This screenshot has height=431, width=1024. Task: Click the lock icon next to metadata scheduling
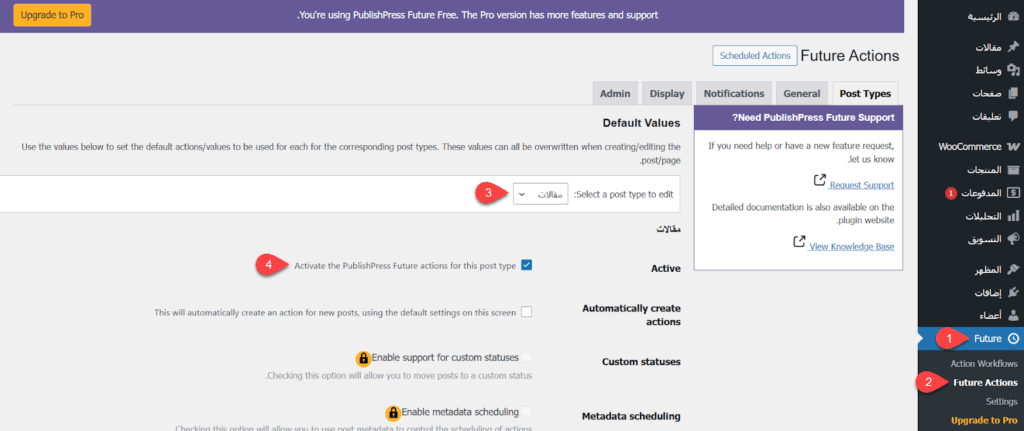392,412
